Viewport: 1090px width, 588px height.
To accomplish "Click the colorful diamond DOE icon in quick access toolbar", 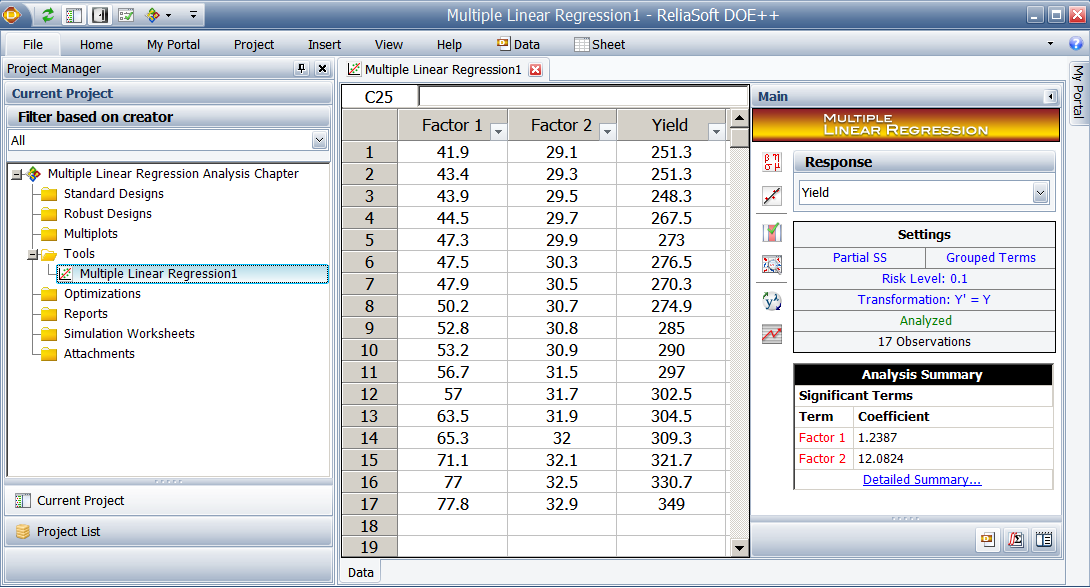I will [x=153, y=15].
